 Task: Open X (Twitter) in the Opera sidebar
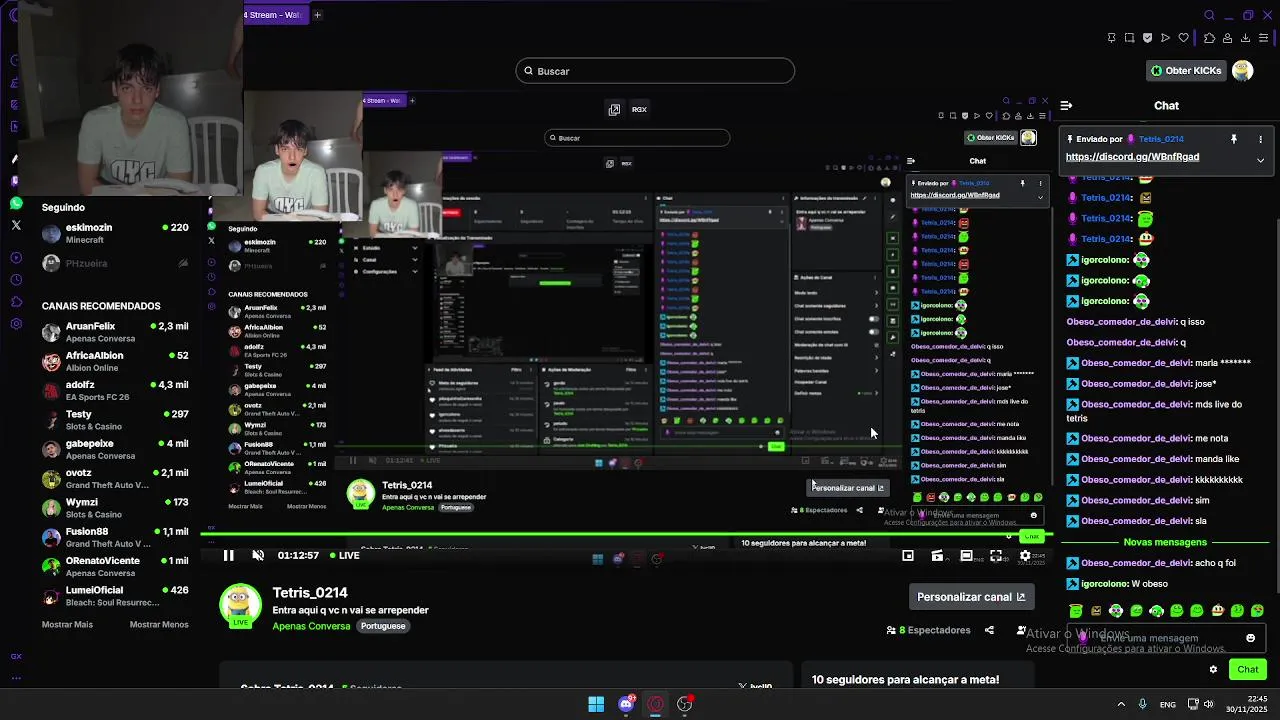16,225
